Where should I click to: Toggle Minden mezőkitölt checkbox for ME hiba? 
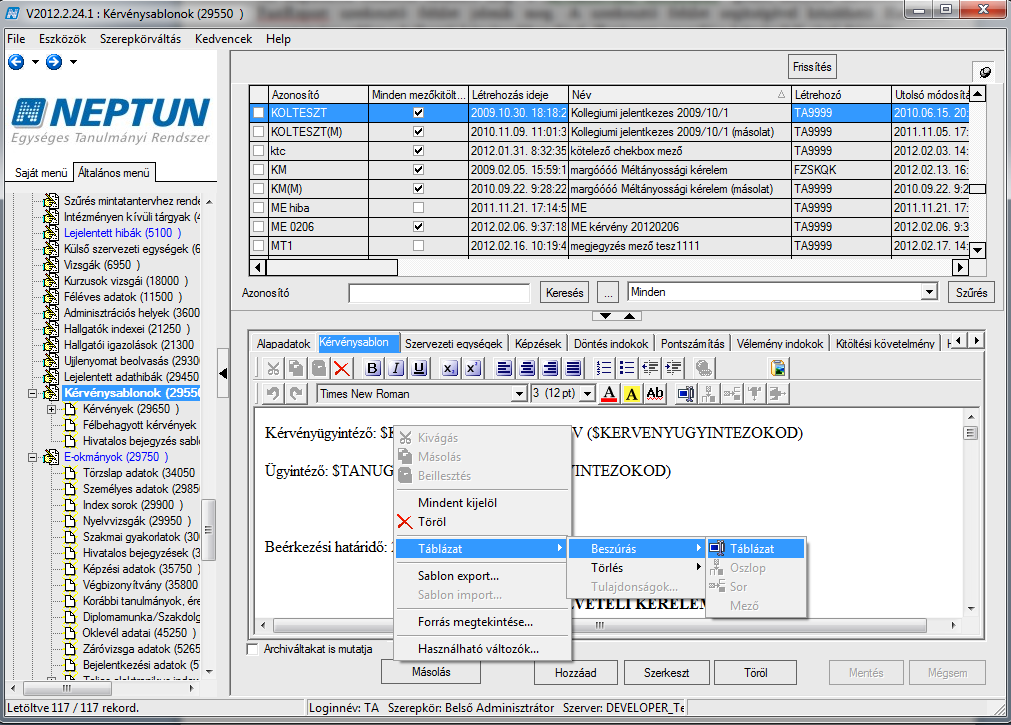tap(418, 208)
